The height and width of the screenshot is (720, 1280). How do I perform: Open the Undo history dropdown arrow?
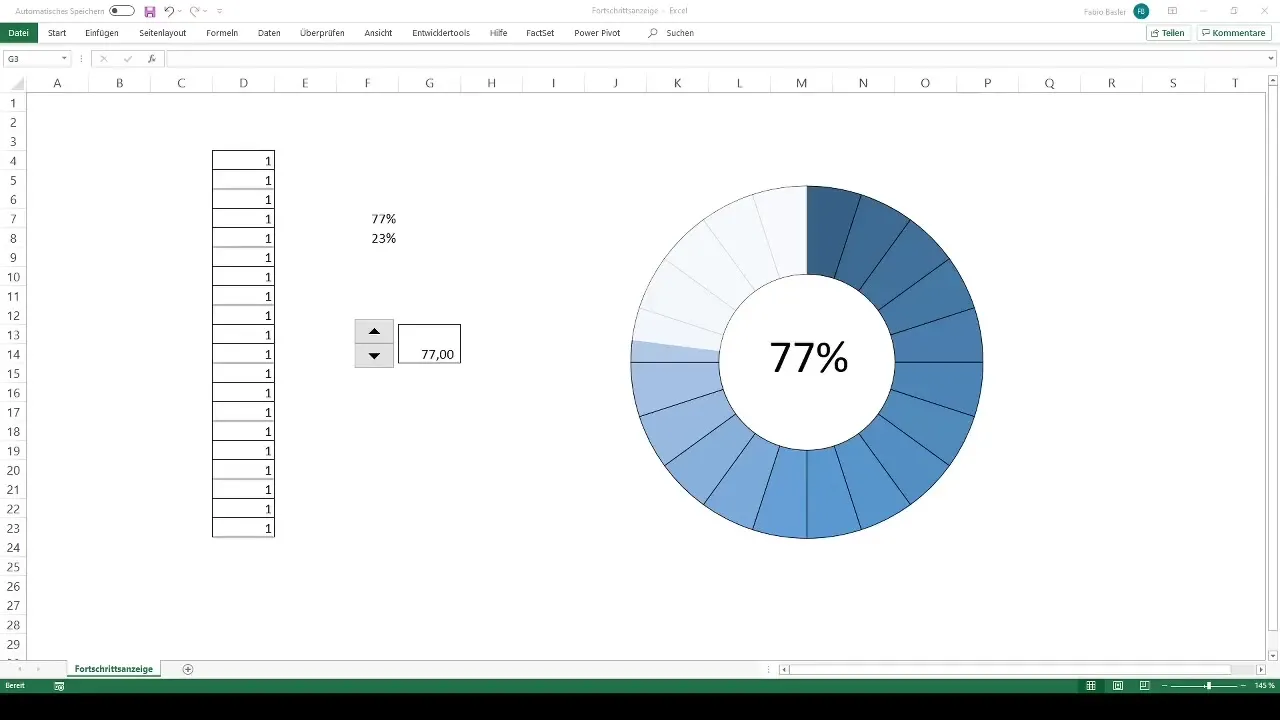point(179,11)
